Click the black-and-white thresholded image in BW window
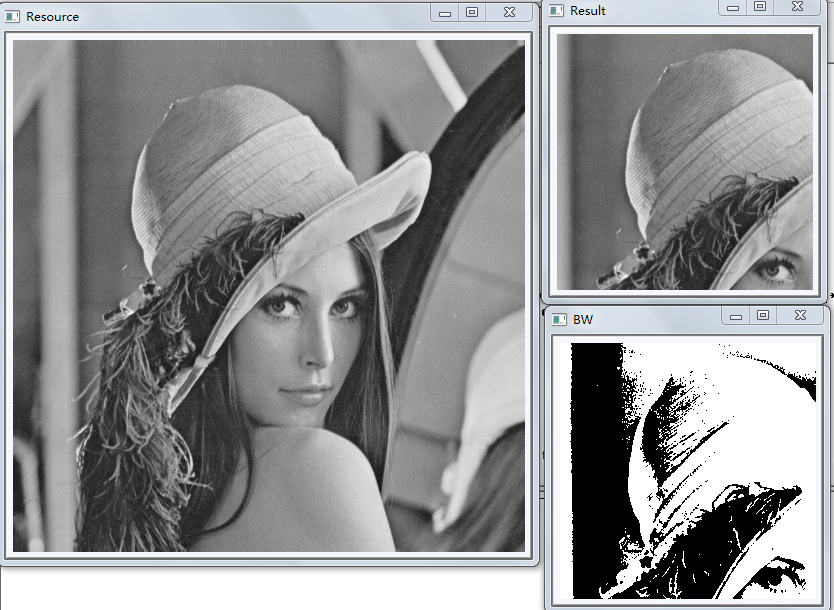 688,471
